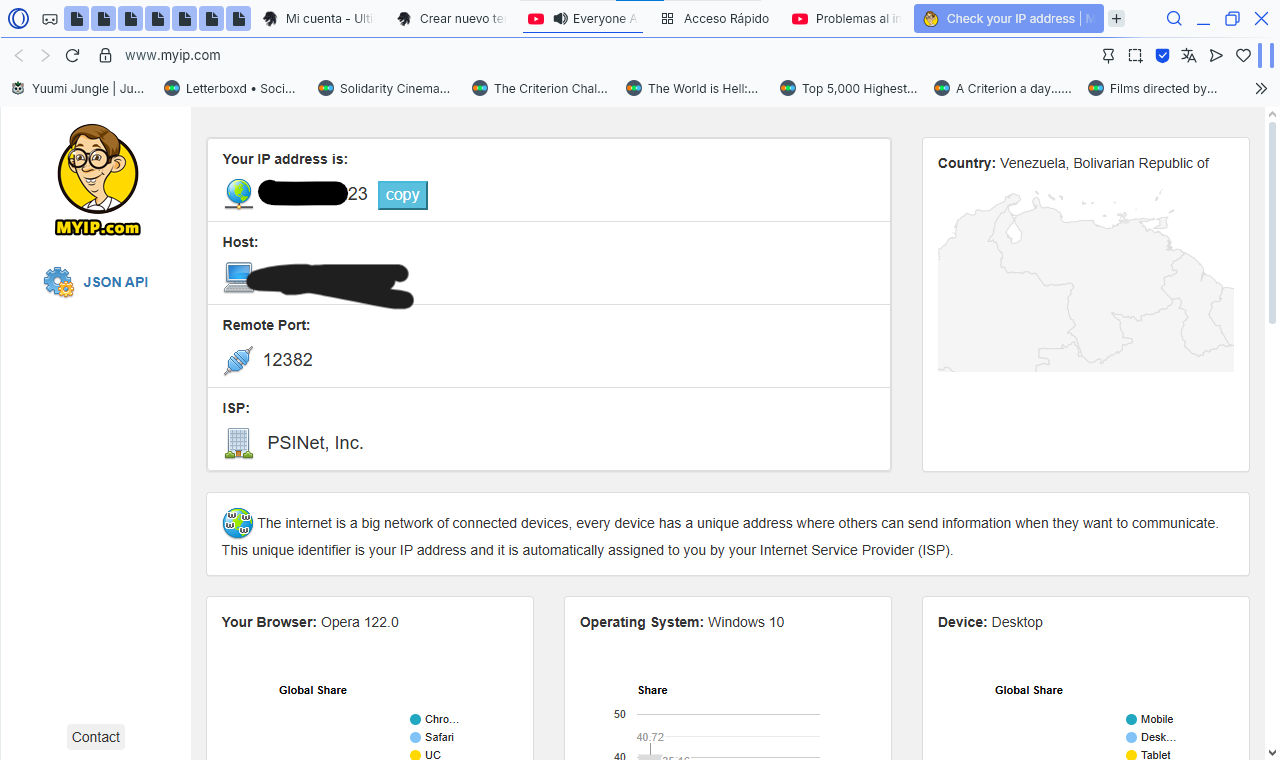Click the reload page icon
Viewport: 1280px width, 760px height.
tap(72, 56)
